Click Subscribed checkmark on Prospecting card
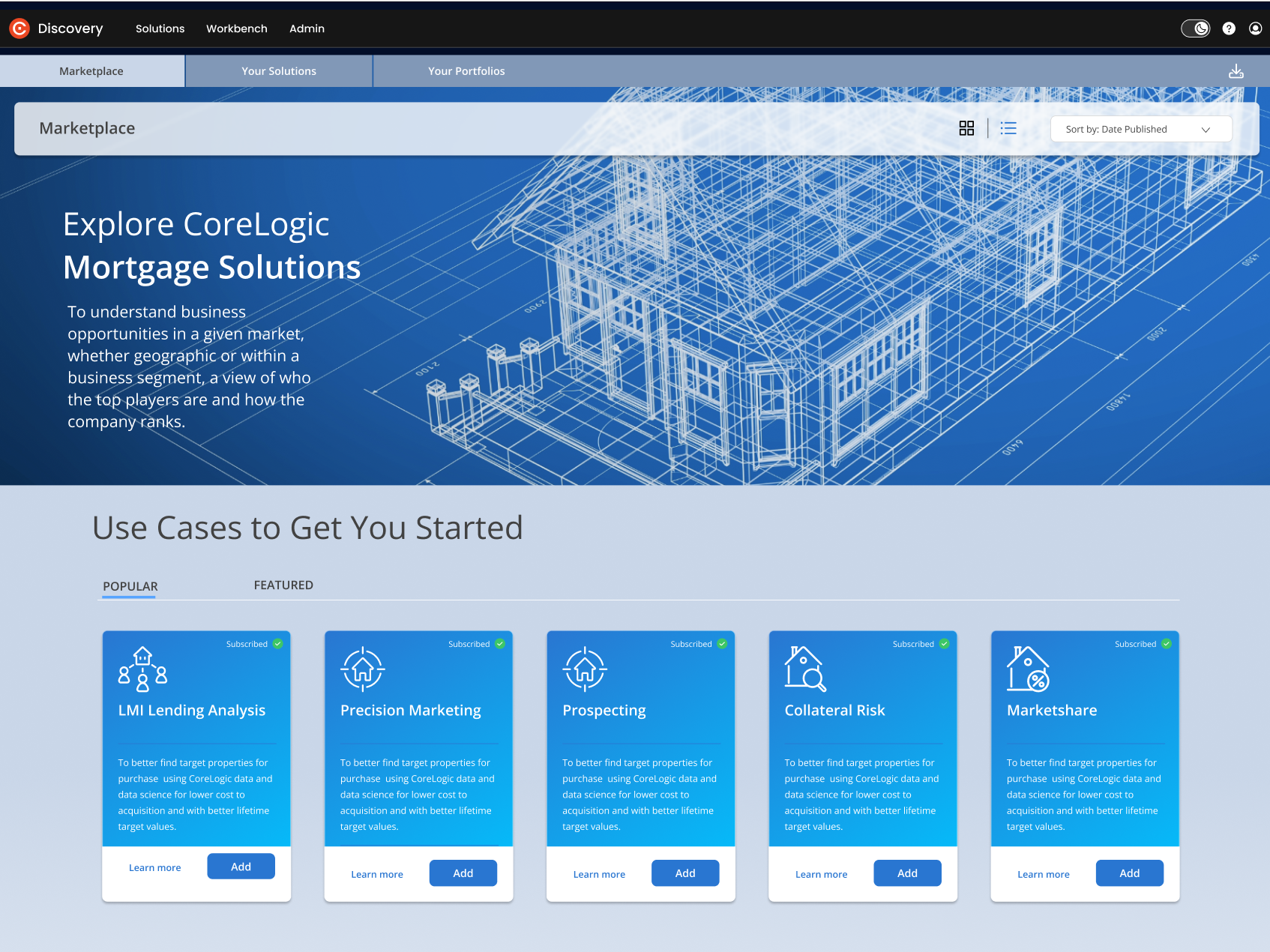 [722, 644]
